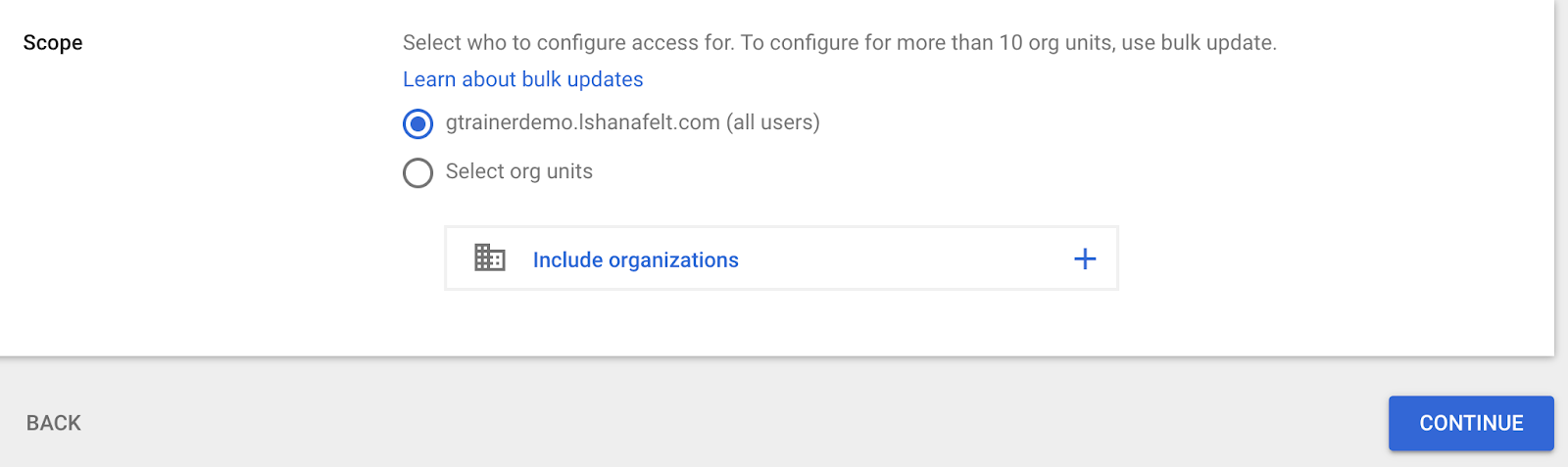Click the white card area right of Include organizations
The image size is (1568, 467).
(1323, 258)
